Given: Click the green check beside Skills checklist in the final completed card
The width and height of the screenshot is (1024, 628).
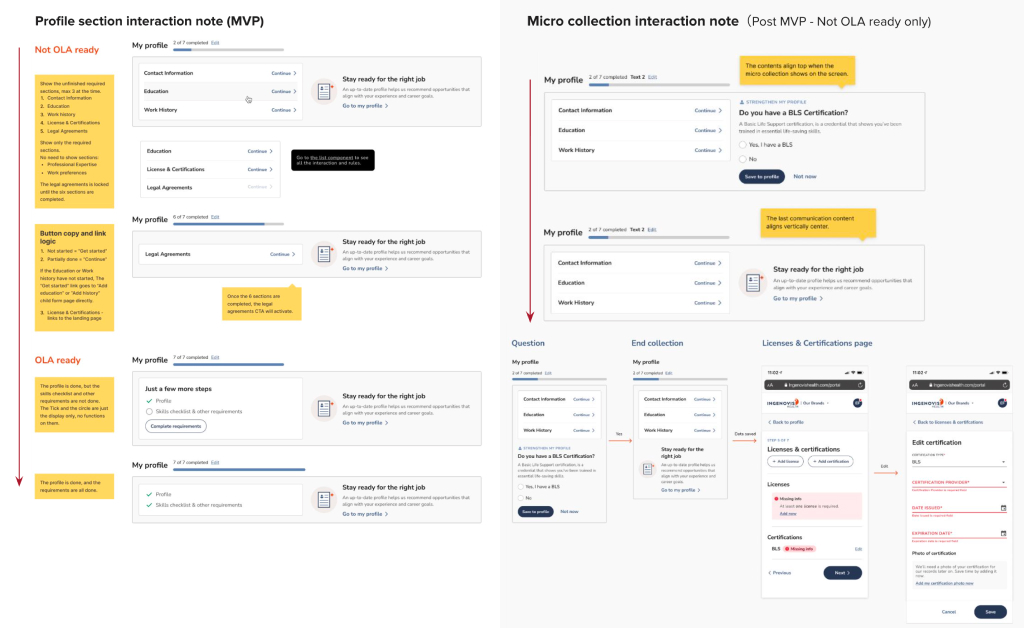Looking at the screenshot, I should click(150, 505).
